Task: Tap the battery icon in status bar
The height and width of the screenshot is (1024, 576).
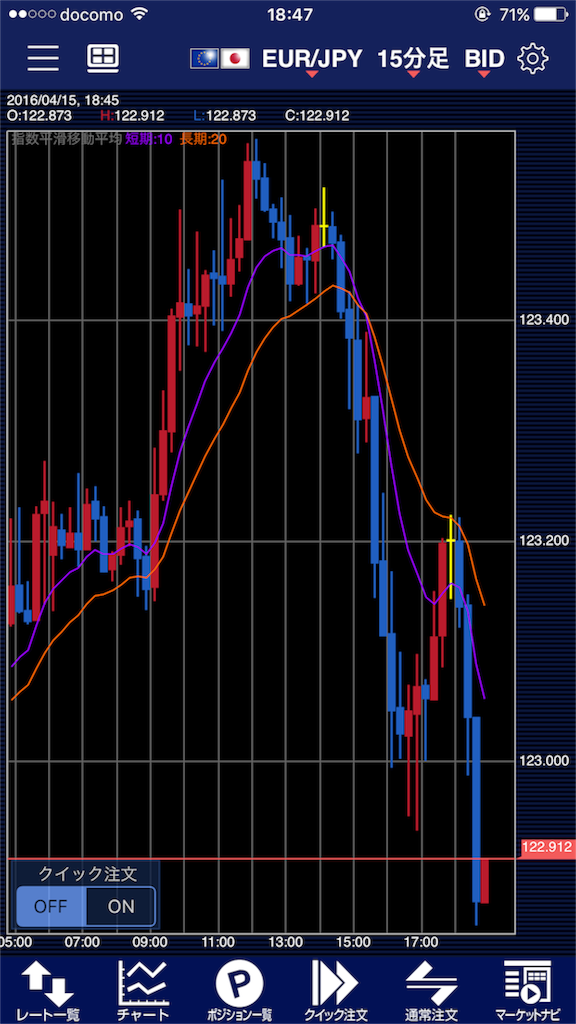Action: click(551, 14)
